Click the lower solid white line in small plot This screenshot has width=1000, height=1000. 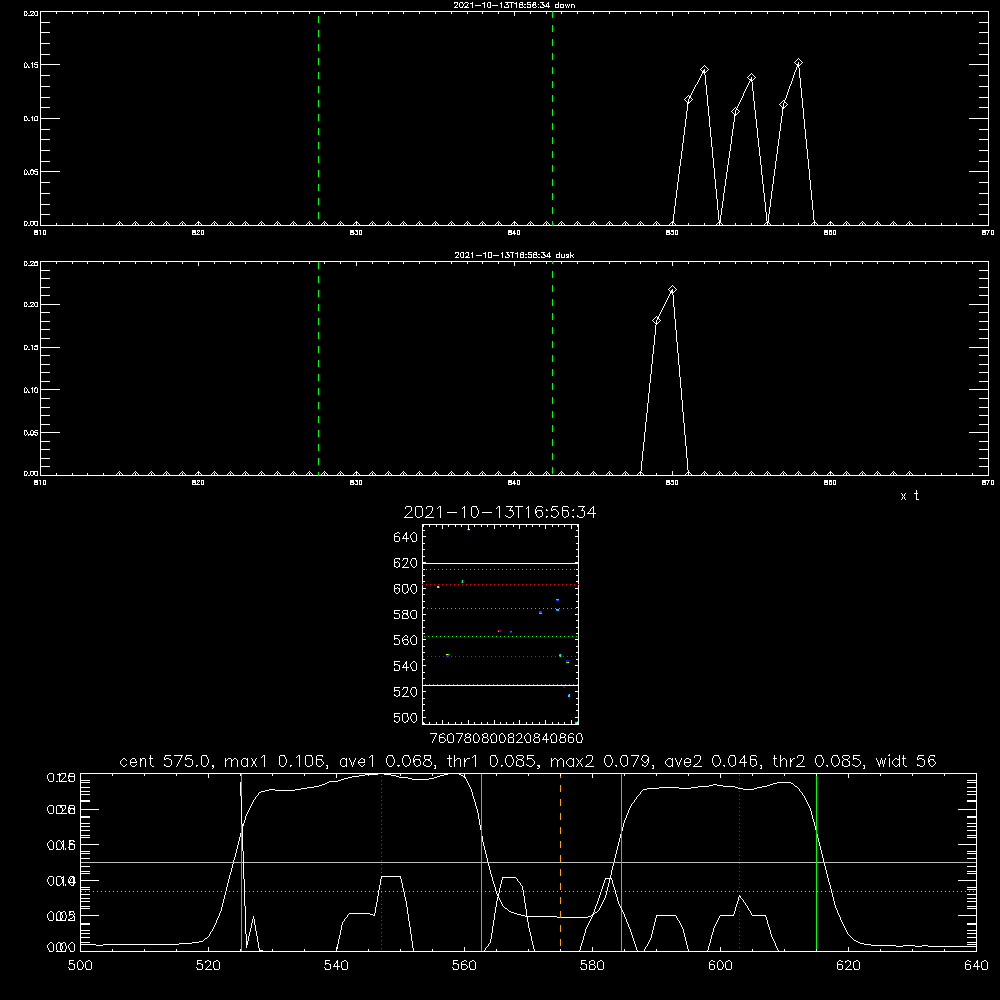[500, 686]
